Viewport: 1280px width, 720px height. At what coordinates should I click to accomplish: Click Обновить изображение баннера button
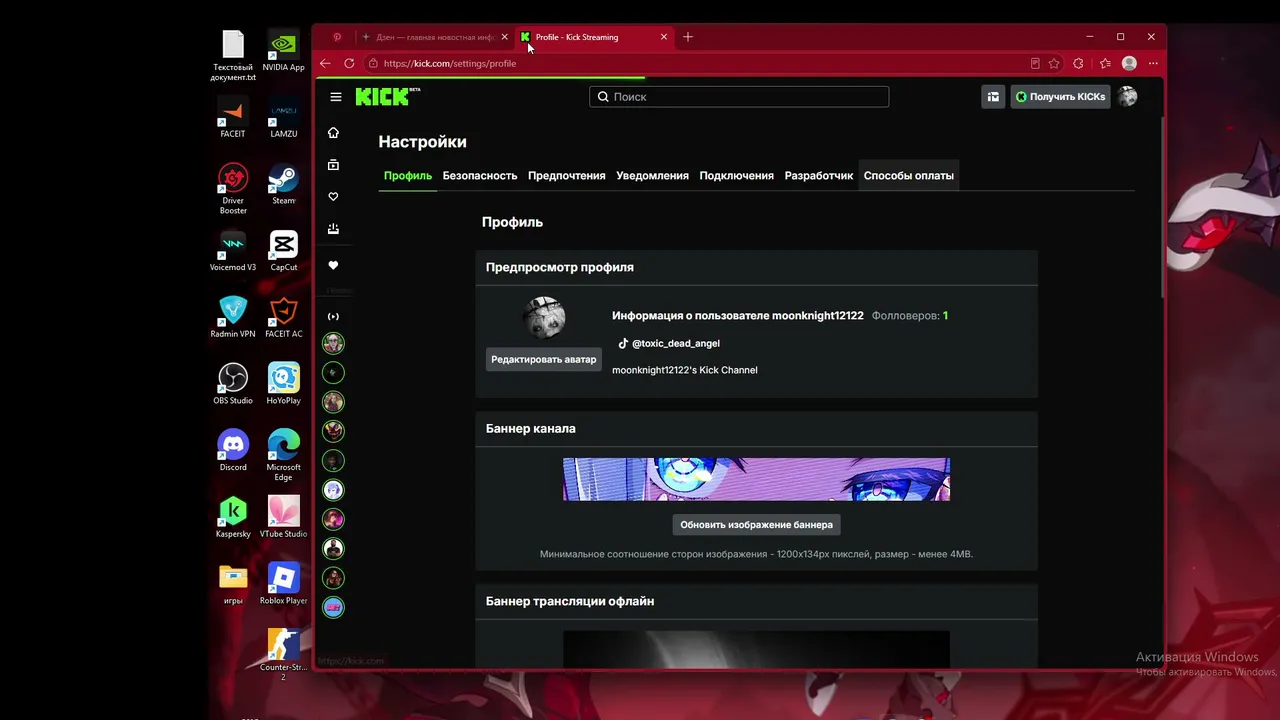tap(756, 524)
